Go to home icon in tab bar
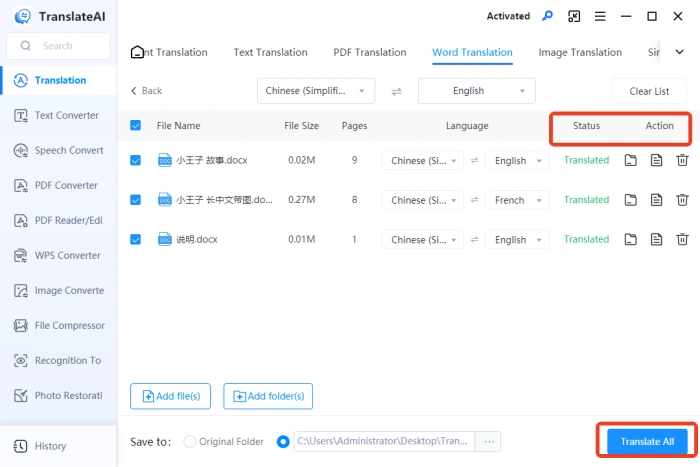700x467 pixels. click(137, 52)
